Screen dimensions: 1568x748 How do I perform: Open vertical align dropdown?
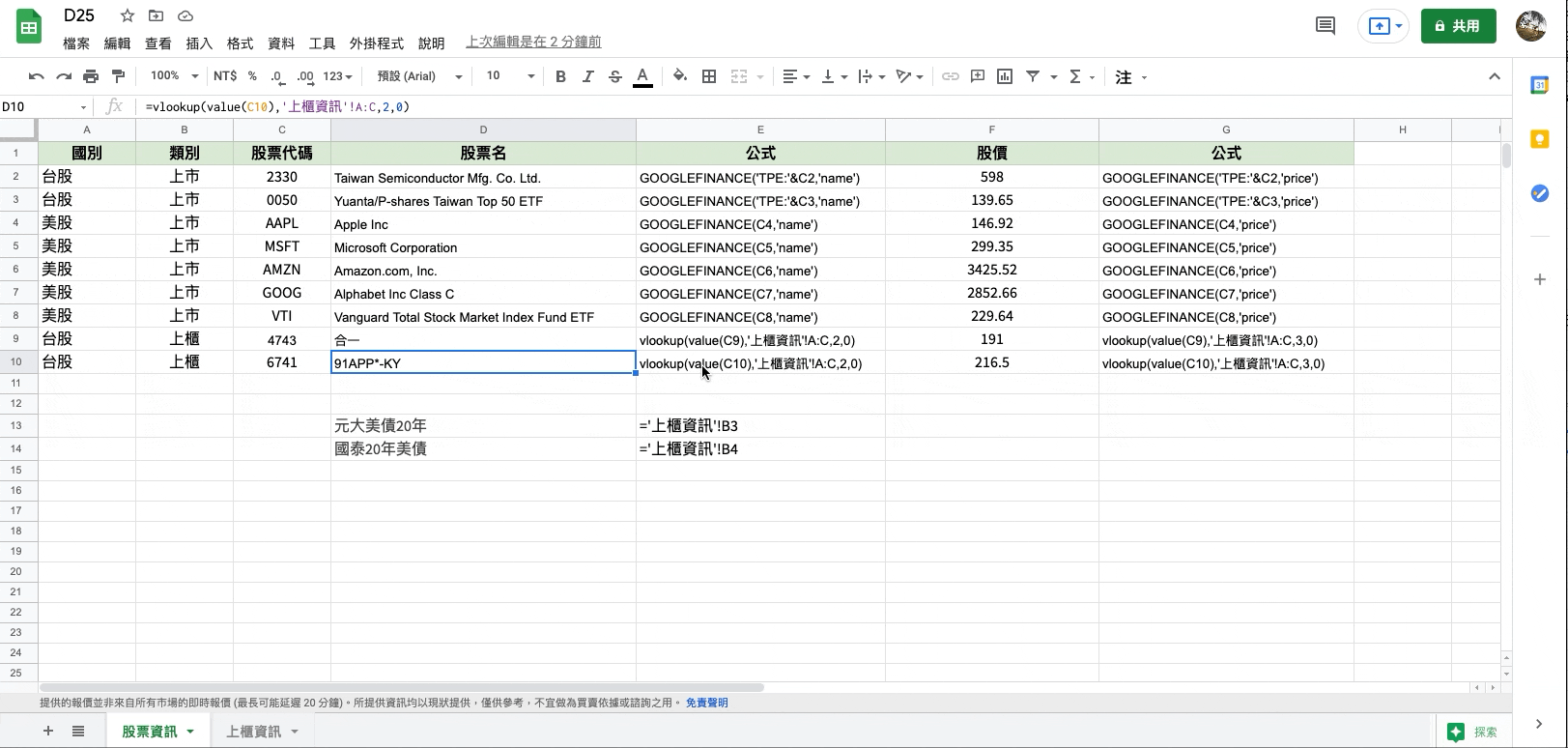[x=834, y=76]
